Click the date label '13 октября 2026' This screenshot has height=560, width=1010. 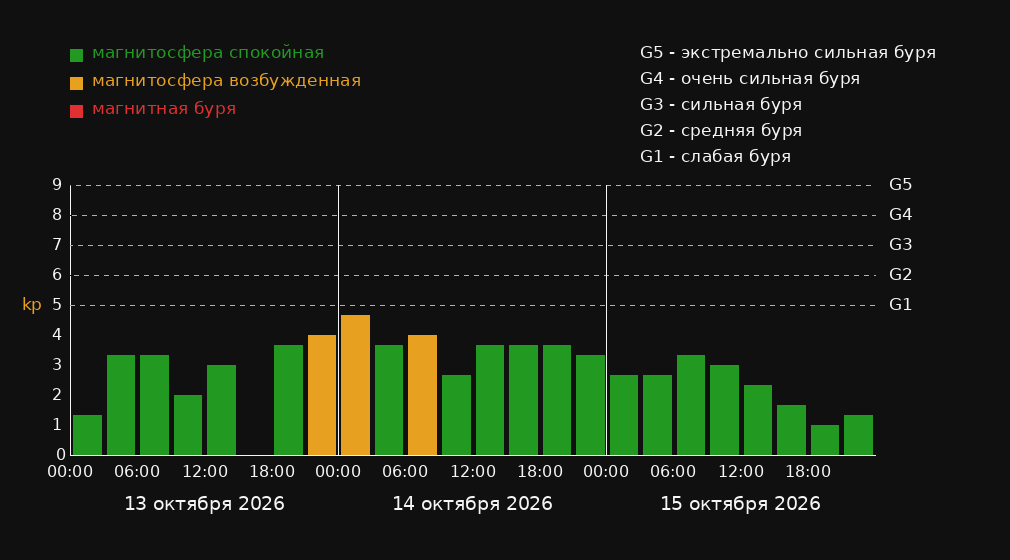tap(204, 504)
